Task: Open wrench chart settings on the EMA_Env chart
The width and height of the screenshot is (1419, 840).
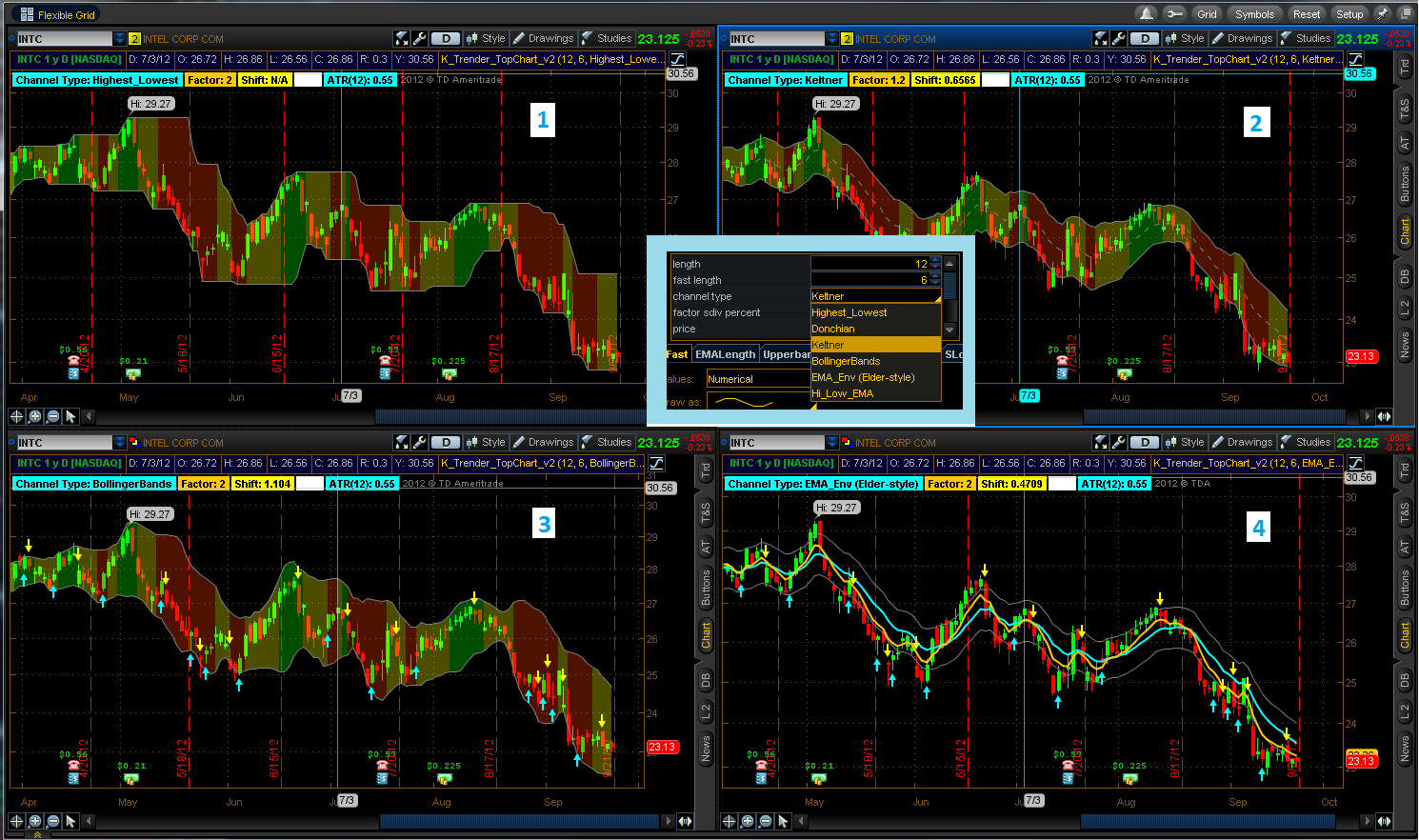Action: pyautogui.click(x=1118, y=443)
